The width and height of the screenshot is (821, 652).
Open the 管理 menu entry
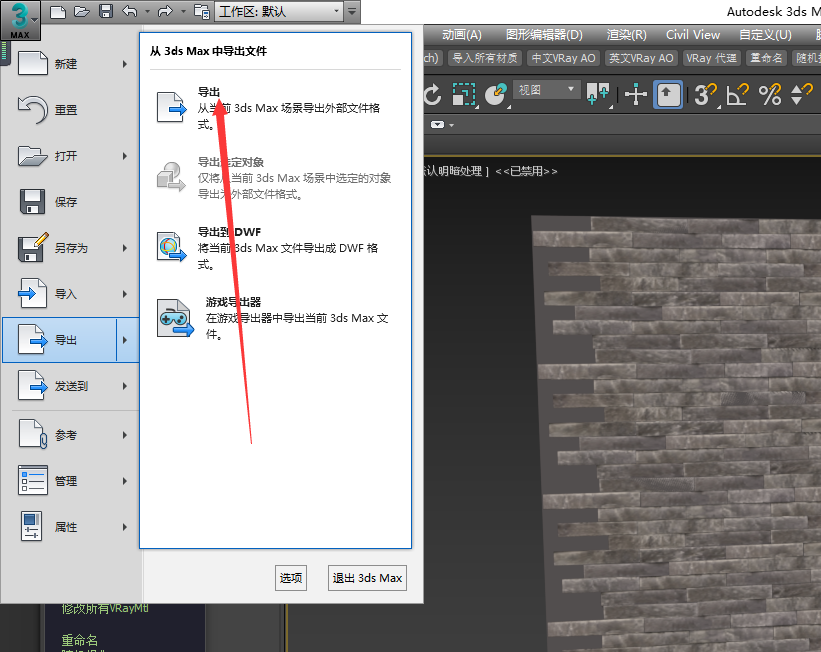[71, 481]
